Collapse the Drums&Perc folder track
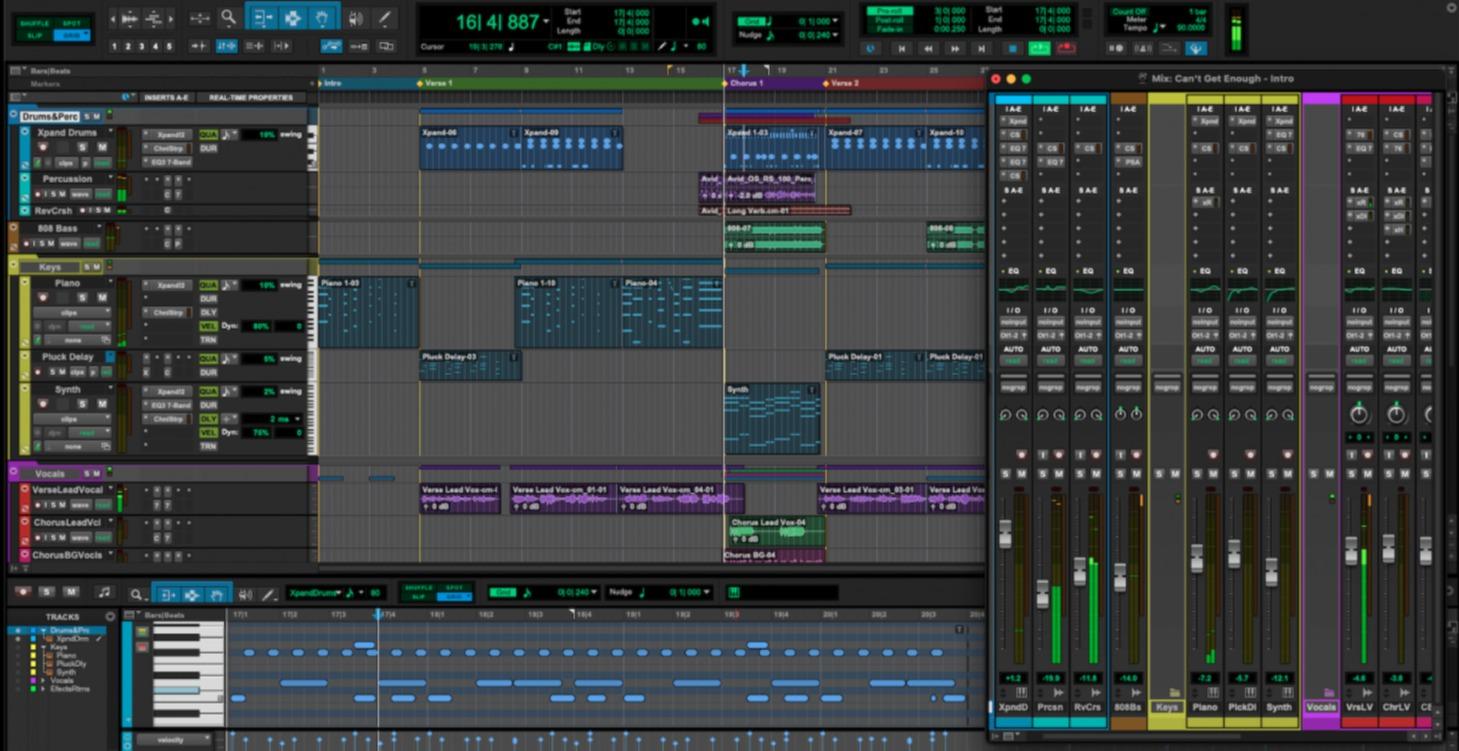1459x751 pixels. [14, 116]
